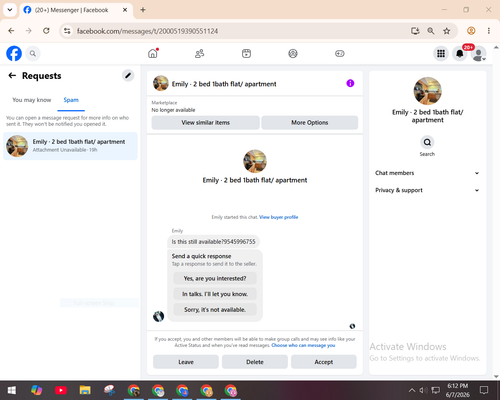500x400 pixels.
Task: Click the purple conversation info icon
Action: [x=350, y=83]
